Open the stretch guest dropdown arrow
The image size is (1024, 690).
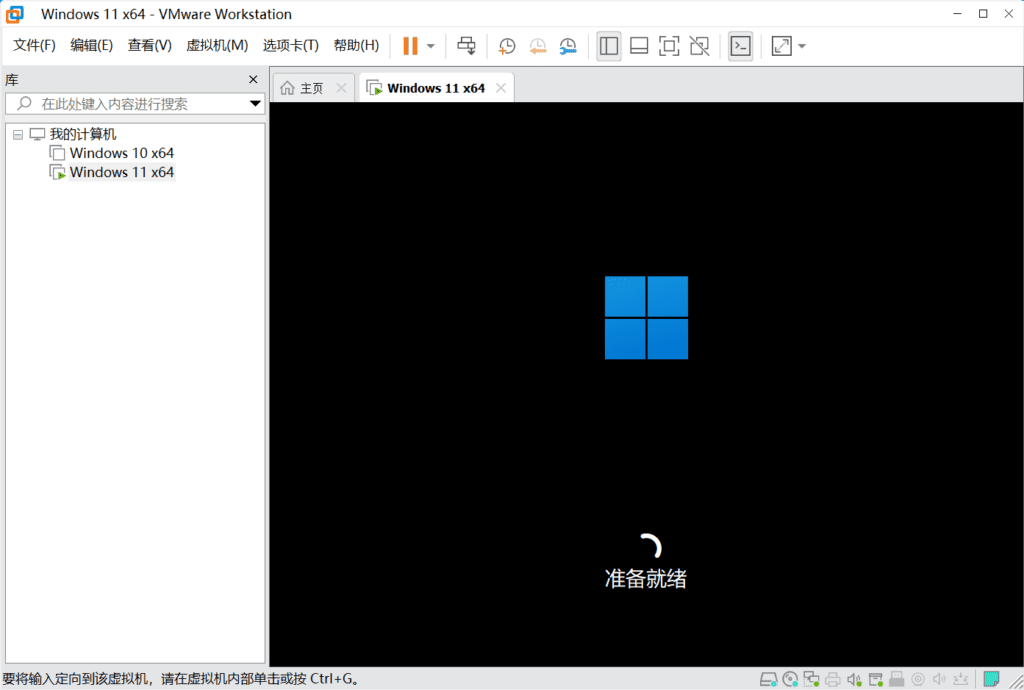click(x=802, y=46)
